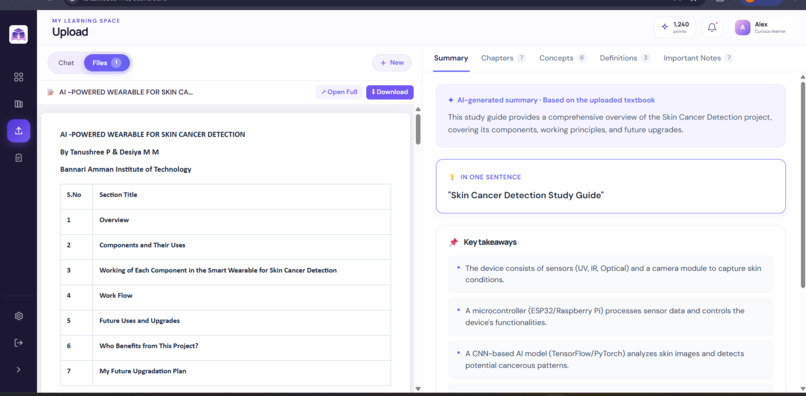806x396 pixels.
Task: Download the uploaded file
Action: tap(390, 92)
